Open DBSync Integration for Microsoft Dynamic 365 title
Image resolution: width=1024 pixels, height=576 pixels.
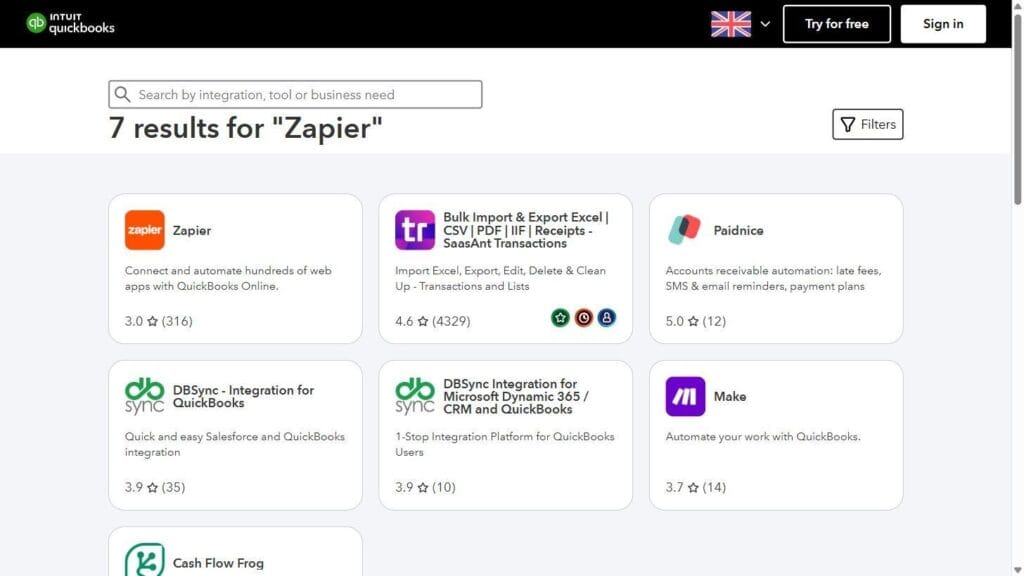click(x=516, y=396)
